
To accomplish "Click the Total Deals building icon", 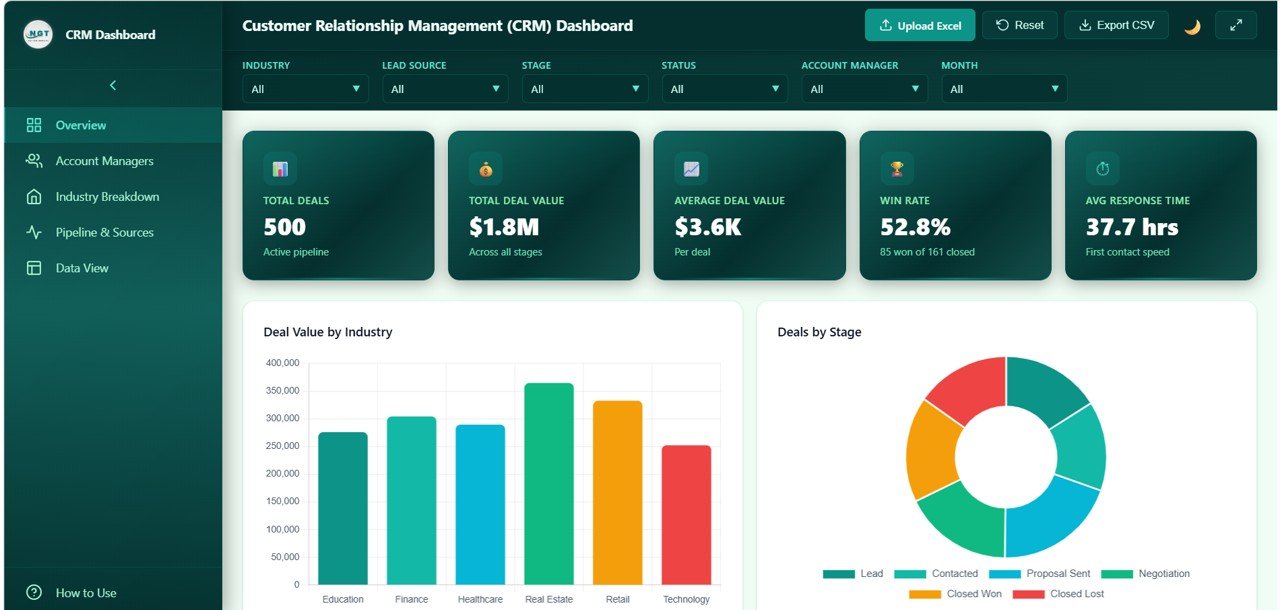I will point(279,167).
